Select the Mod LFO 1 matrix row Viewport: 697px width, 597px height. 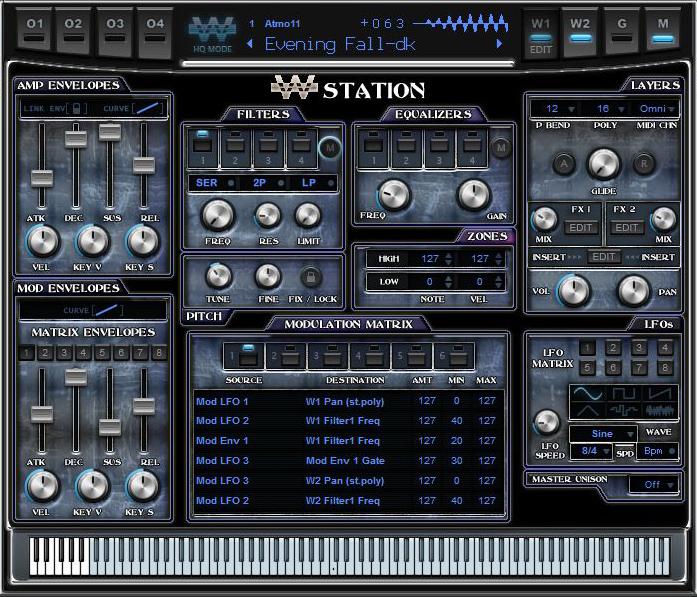349,401
